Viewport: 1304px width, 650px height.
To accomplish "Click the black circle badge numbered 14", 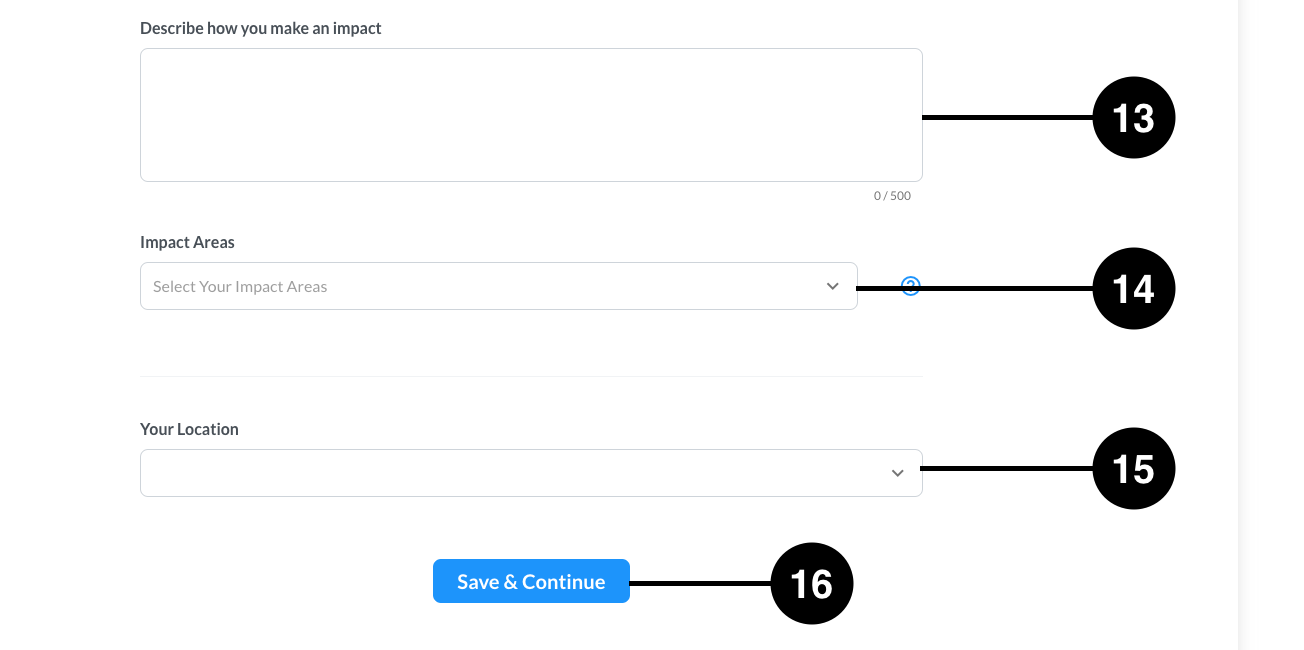I will tap(1133, 288).
